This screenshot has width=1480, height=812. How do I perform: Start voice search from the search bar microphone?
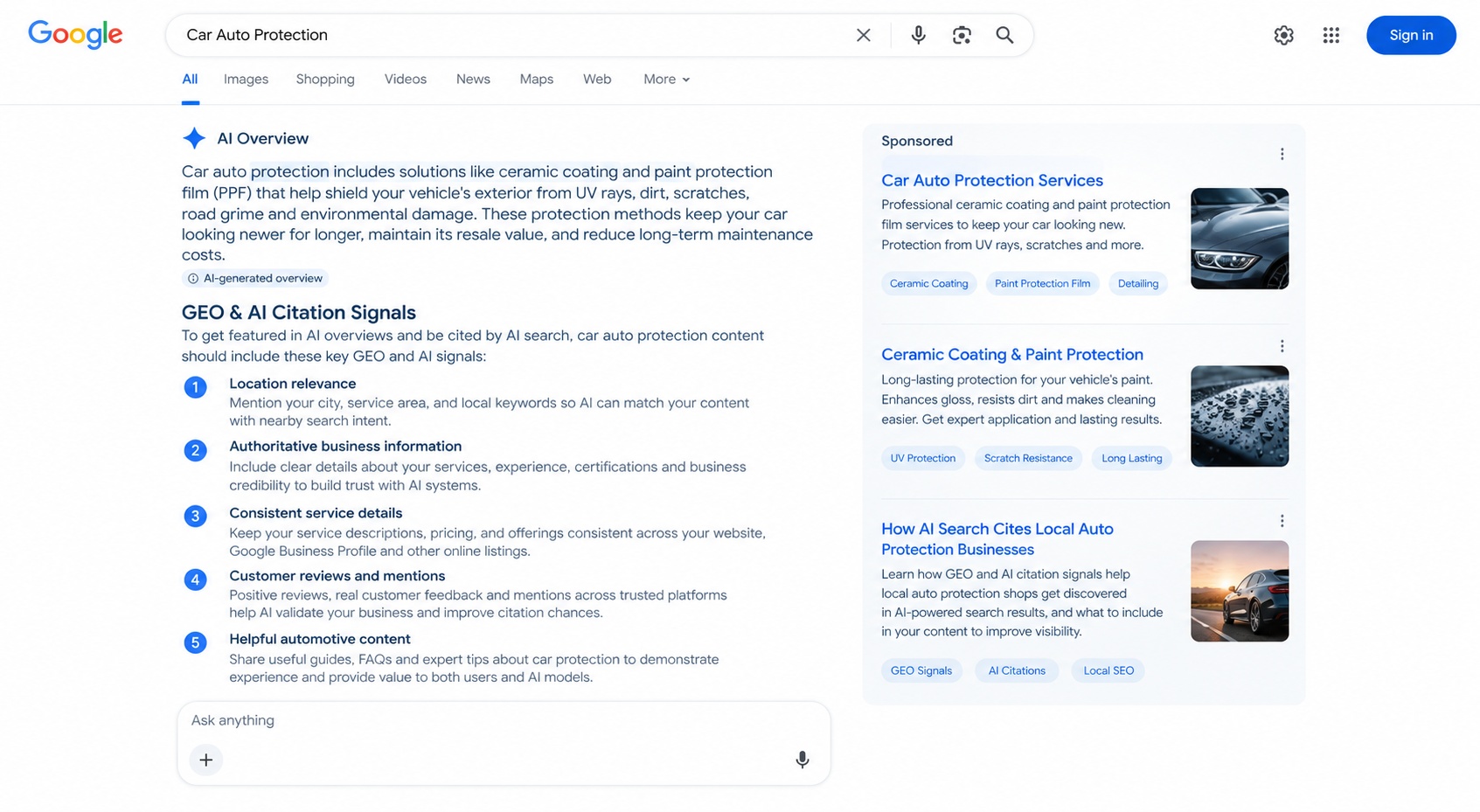pos(918,35)
